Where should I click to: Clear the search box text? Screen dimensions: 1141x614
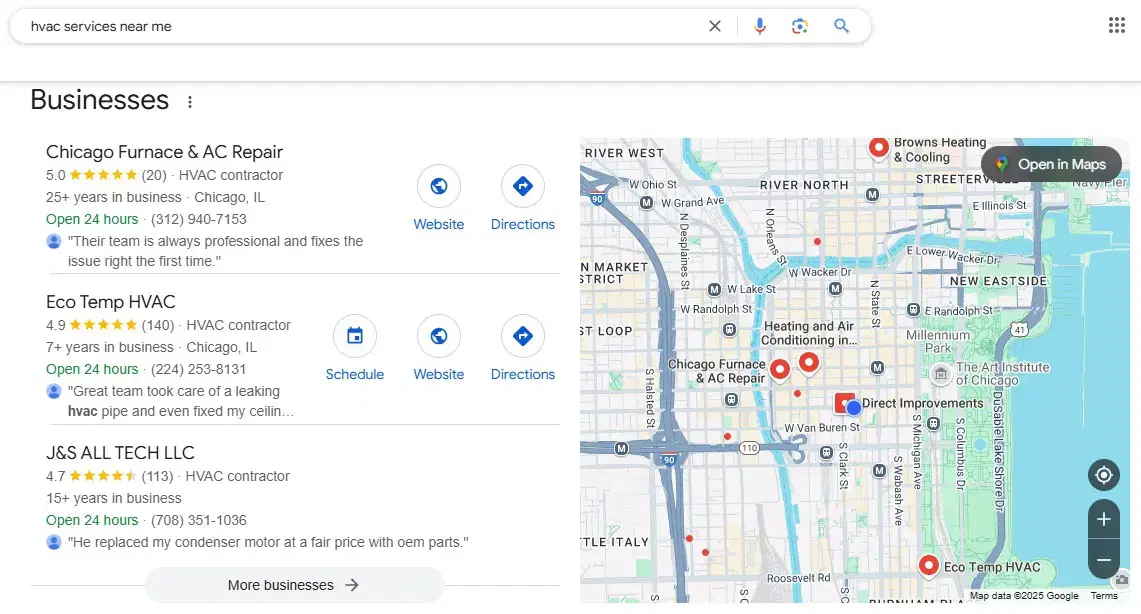click(715, 26)
